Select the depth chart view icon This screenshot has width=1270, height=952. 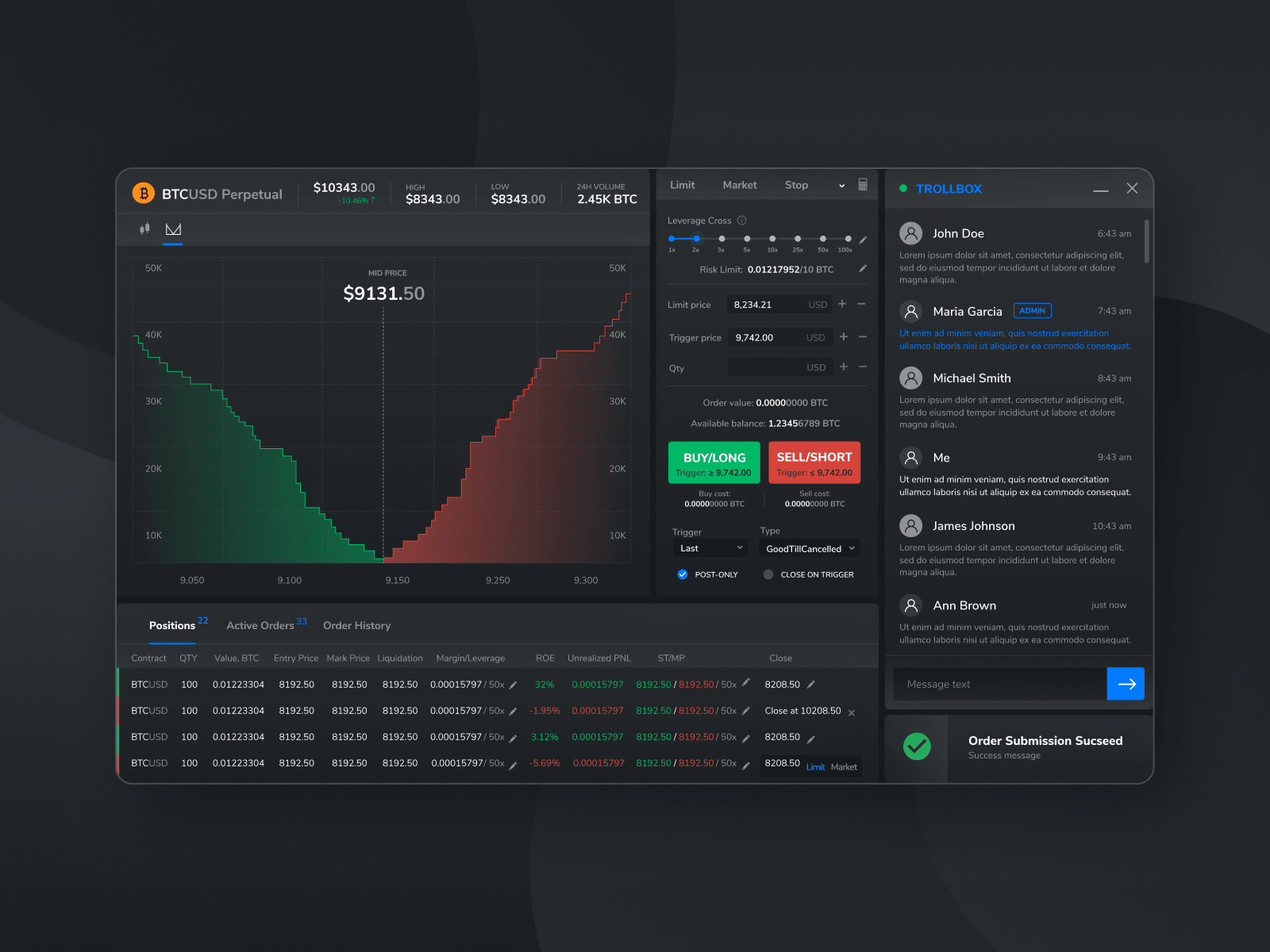click(173, 228)
